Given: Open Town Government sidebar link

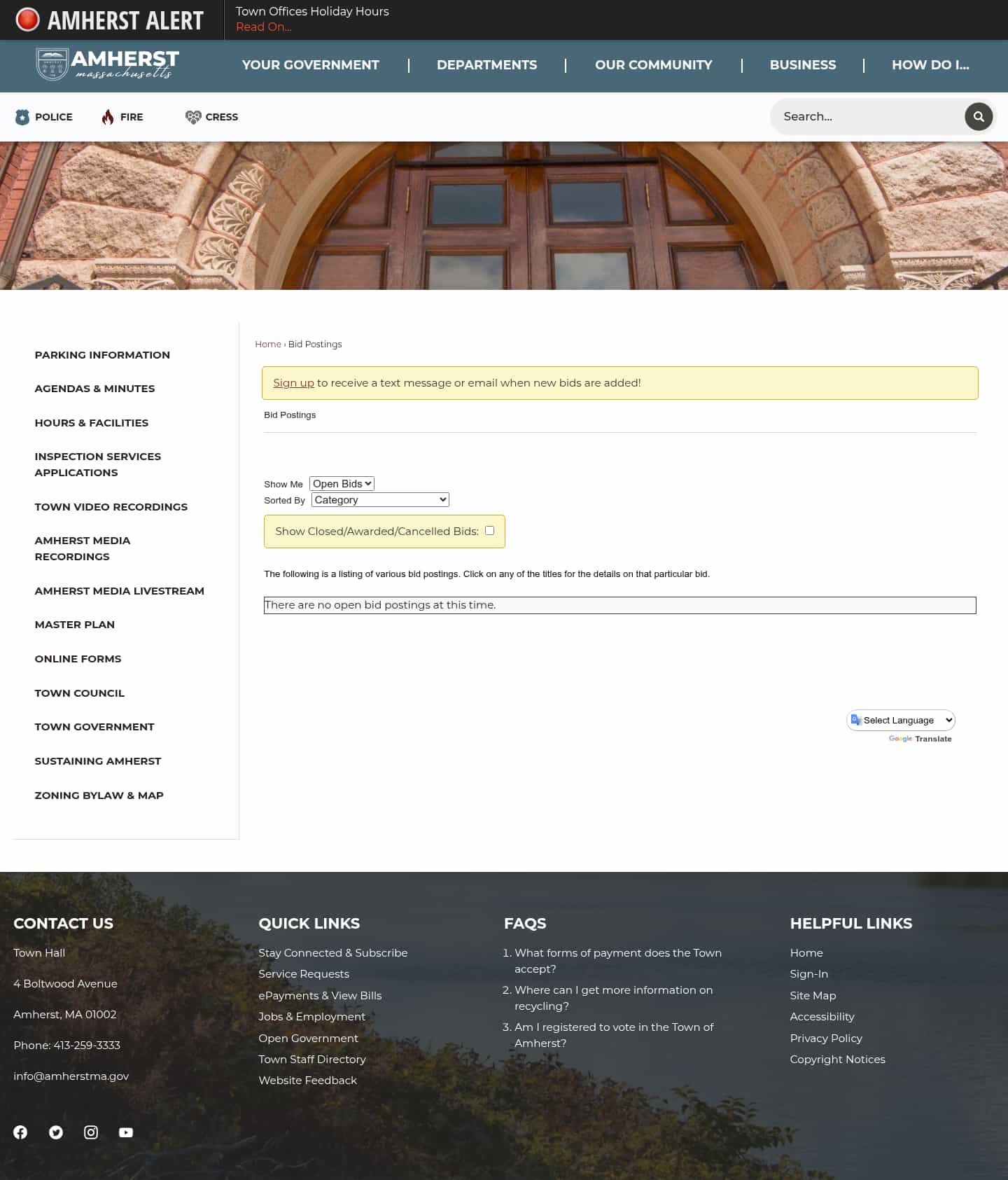Looking at the screenshot, I should 94,727.
